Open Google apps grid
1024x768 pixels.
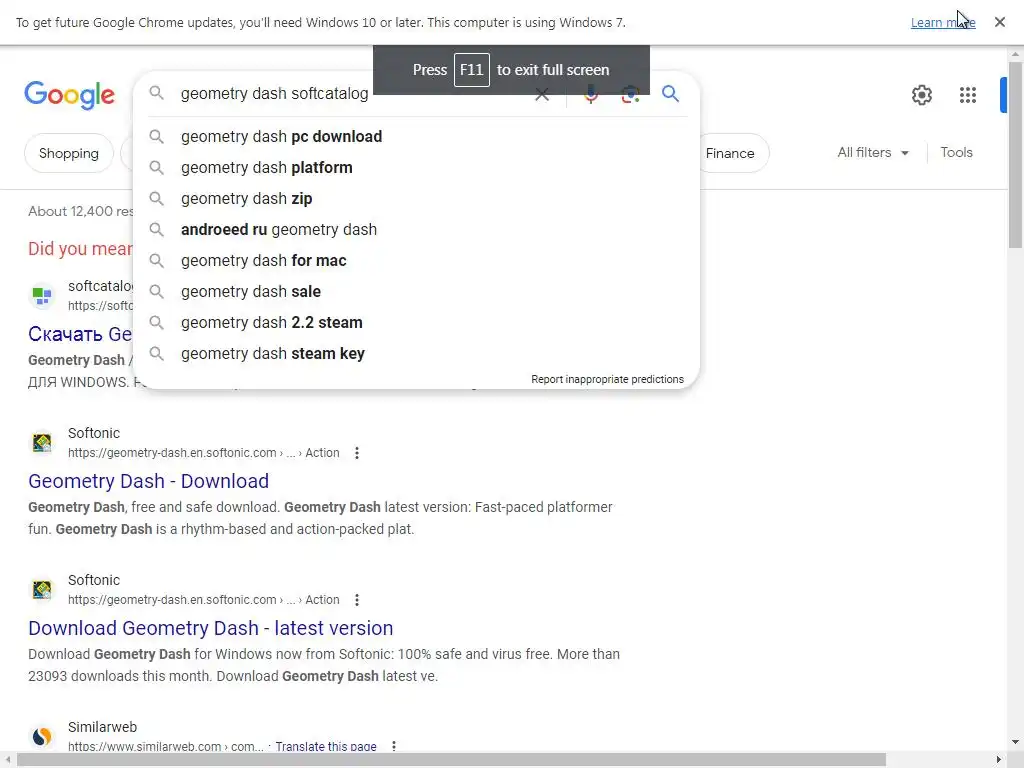(x=968, y=95)
